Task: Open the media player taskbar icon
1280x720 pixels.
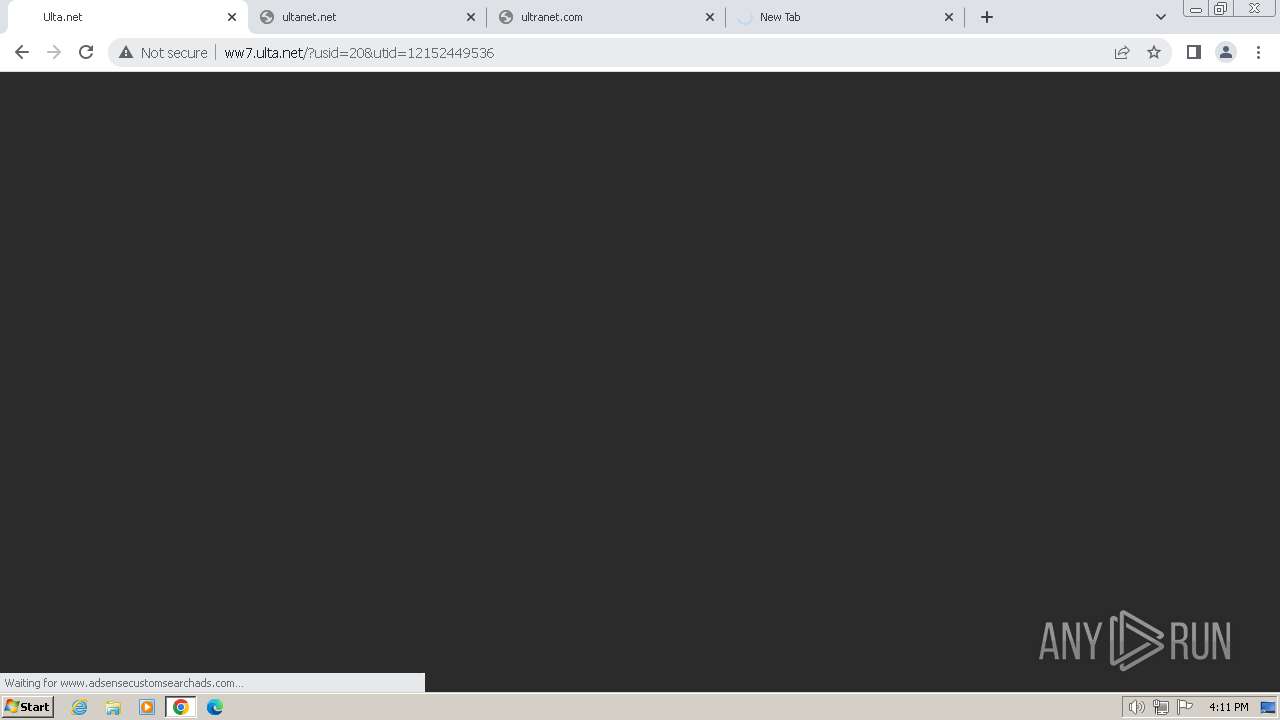Action: click(147, 707)
